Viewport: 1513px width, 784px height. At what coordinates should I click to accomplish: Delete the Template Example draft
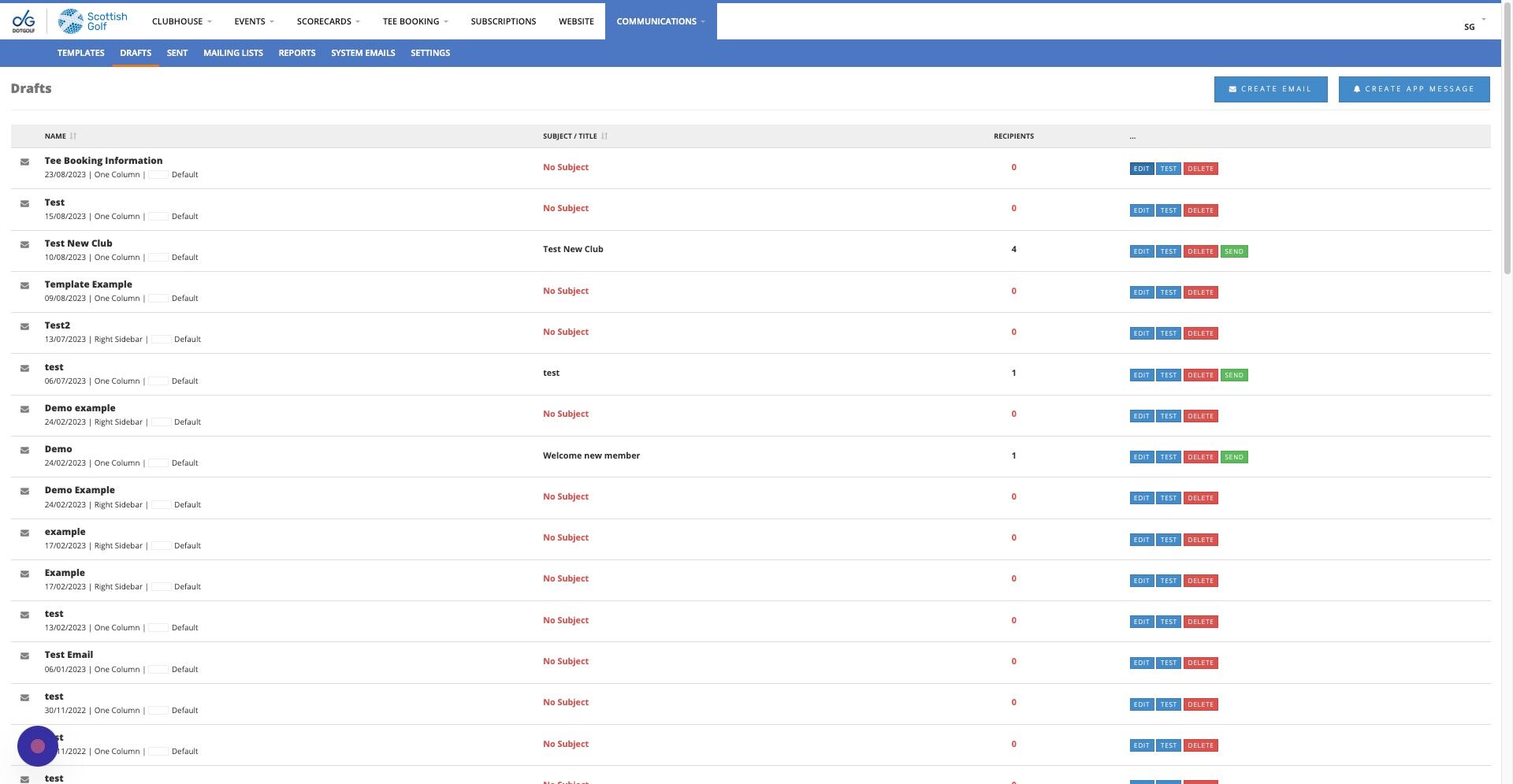(1200, 292)
